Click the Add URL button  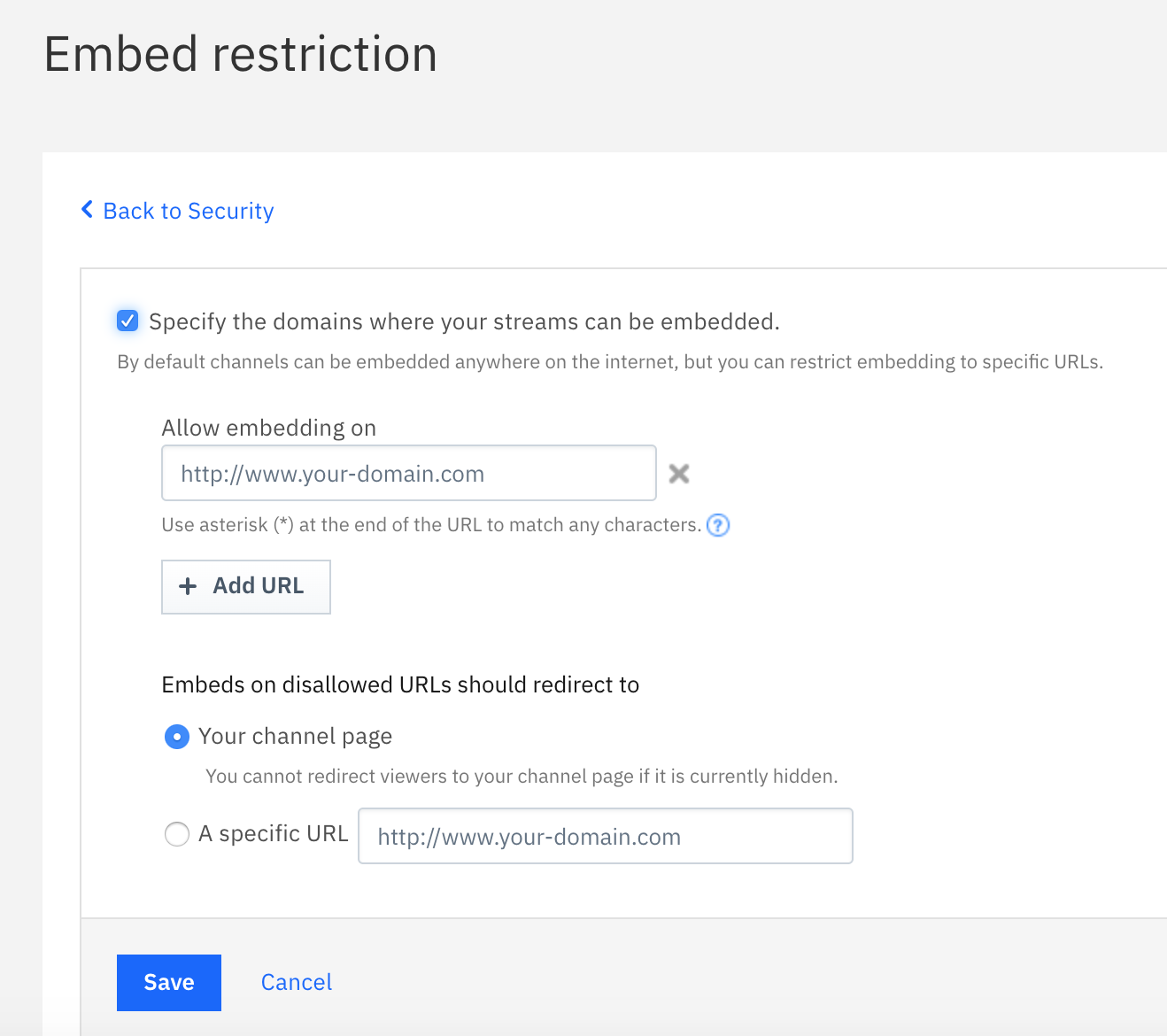[x=246, y=586]
